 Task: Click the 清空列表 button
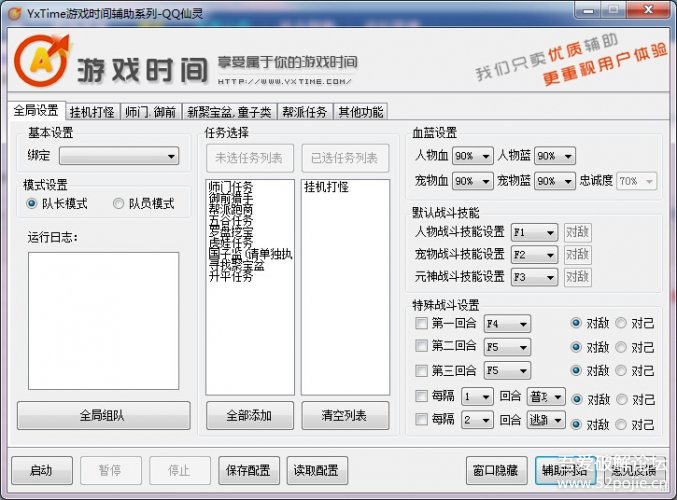pyautogui.click(x=345, y=415)
